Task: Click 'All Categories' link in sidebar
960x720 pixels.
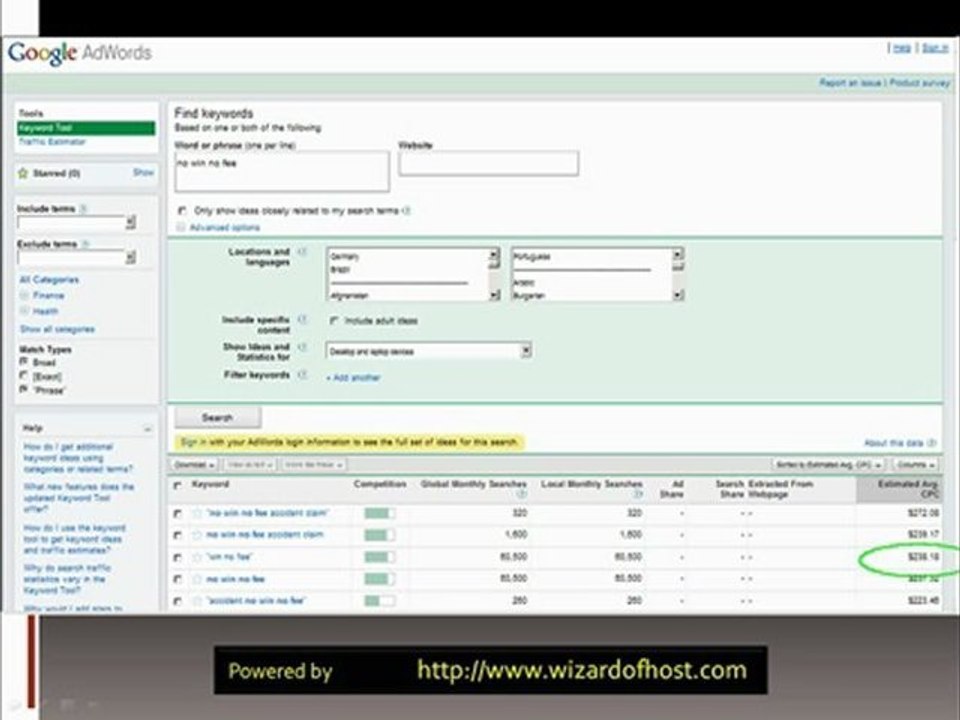Action: click(49, 280)
